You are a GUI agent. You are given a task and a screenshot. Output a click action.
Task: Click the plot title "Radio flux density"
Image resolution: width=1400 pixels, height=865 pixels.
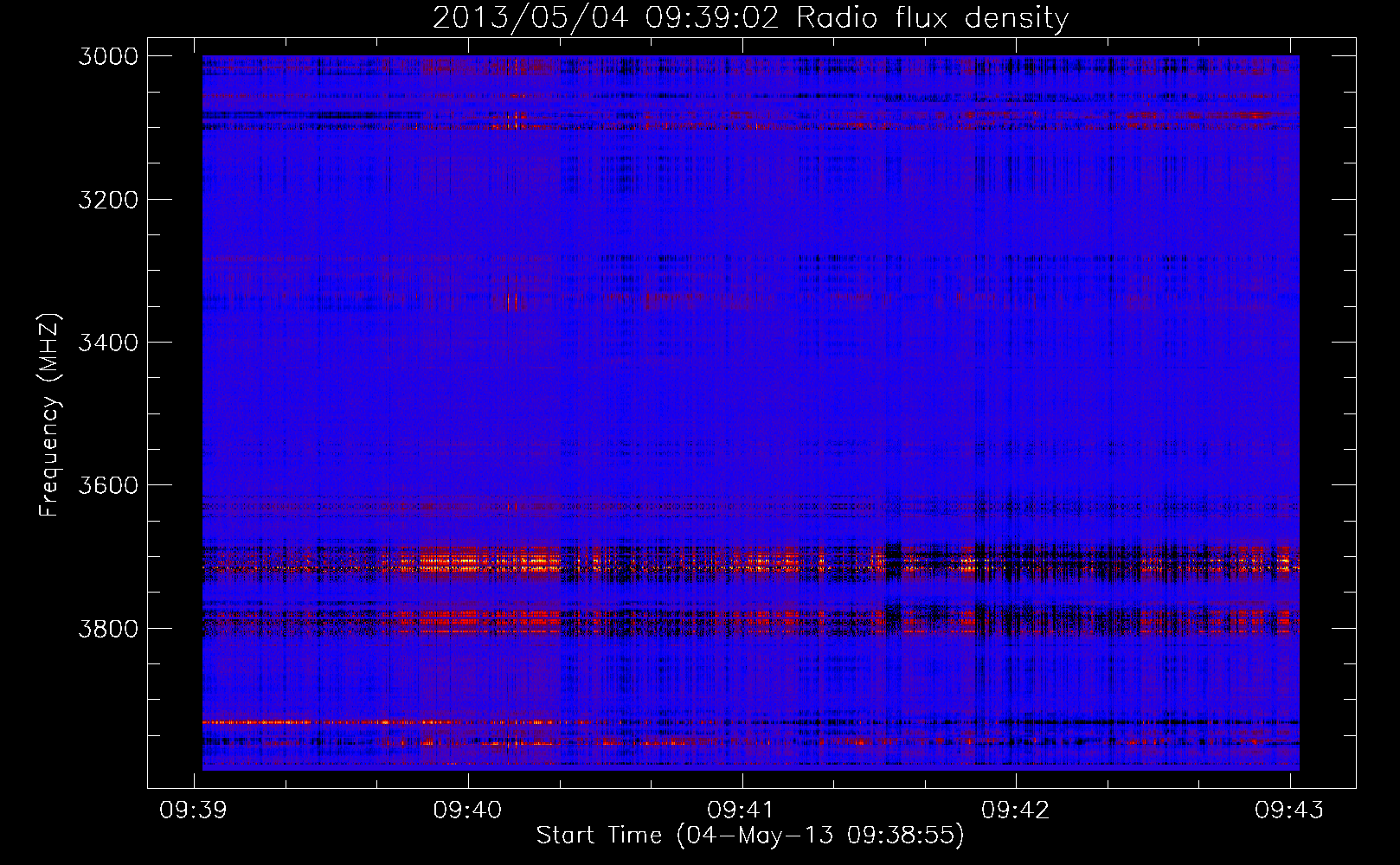click(932, 17)
